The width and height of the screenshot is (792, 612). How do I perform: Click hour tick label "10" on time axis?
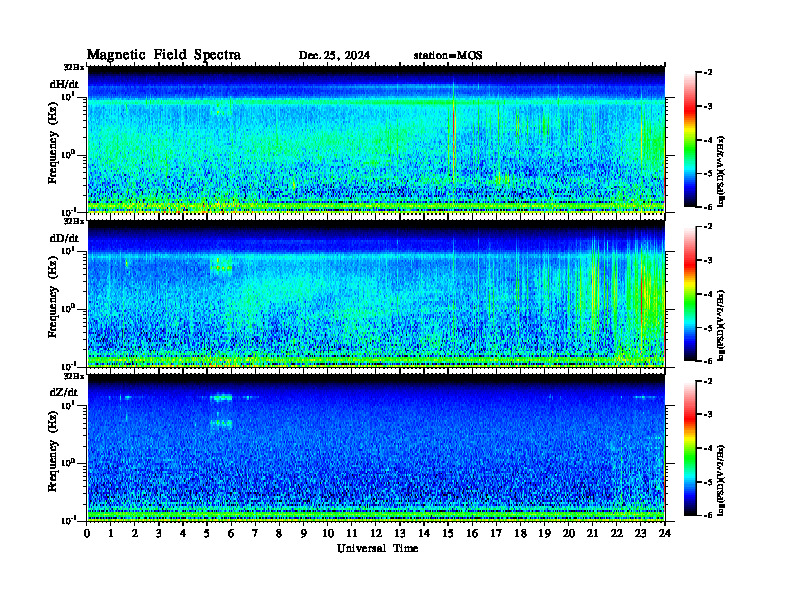[328, 533]
